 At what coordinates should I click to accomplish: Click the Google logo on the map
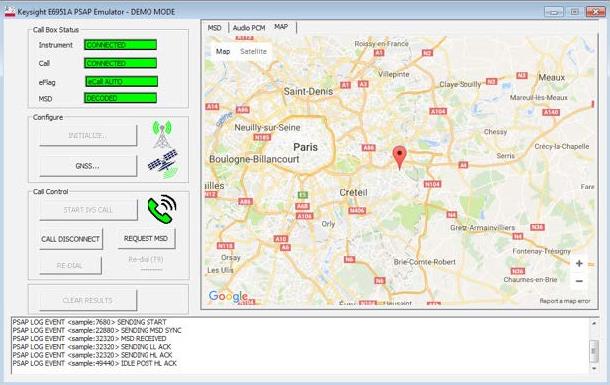(x=228, y=296)
